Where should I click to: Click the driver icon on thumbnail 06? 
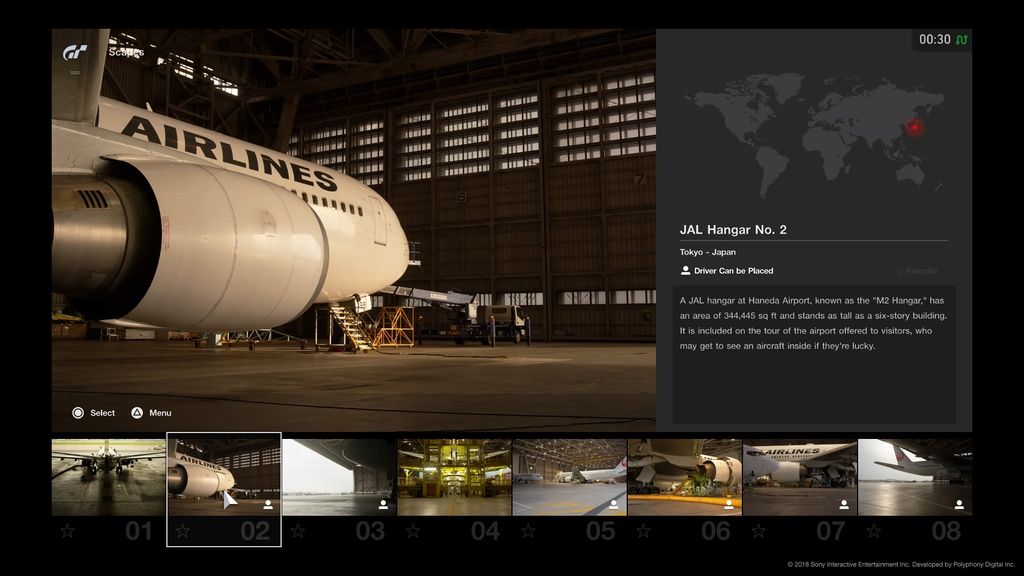tap(729, 505)
